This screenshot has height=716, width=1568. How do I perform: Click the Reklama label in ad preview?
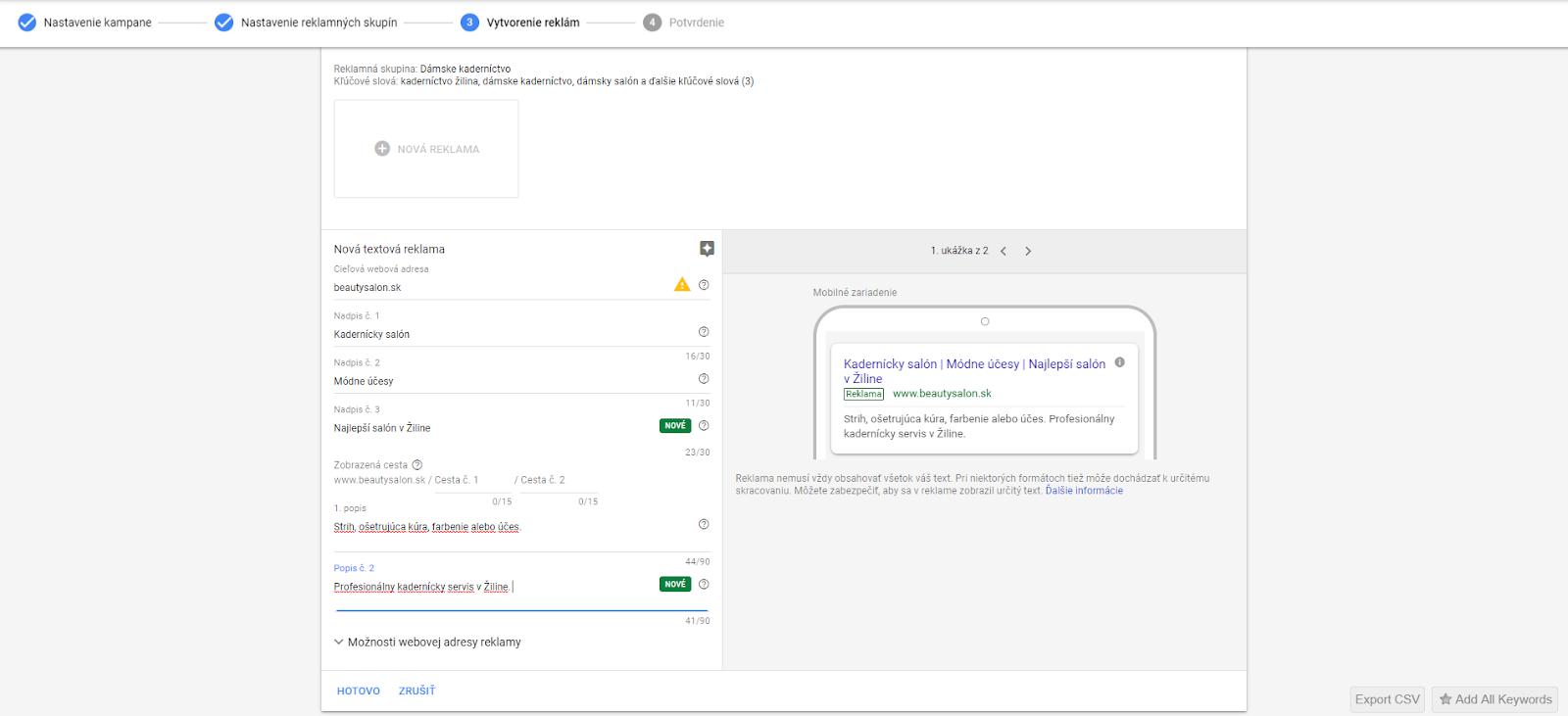pos(863,394)
